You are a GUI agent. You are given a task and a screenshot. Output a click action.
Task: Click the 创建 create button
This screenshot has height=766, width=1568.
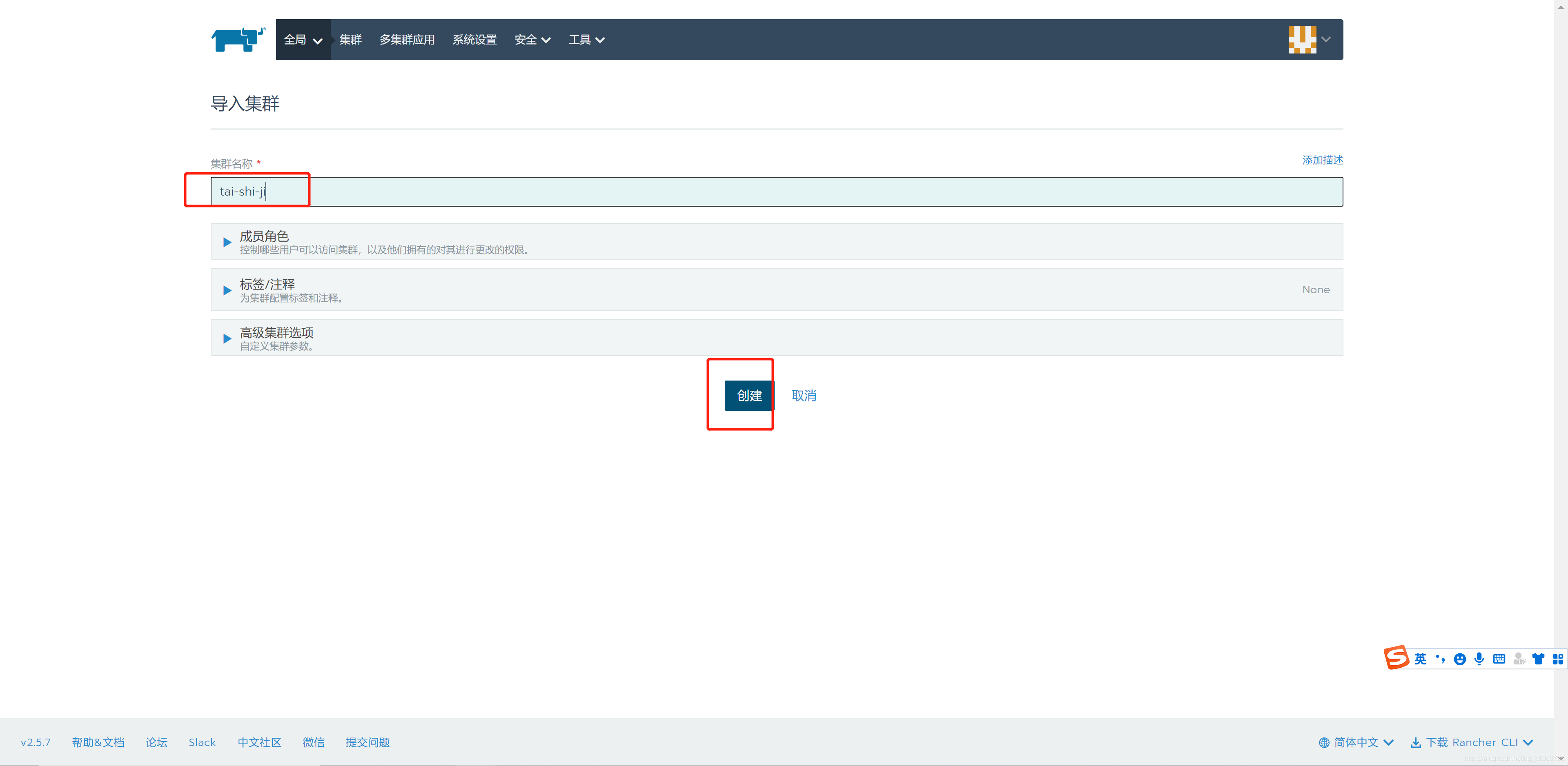(x=749, y=396)
